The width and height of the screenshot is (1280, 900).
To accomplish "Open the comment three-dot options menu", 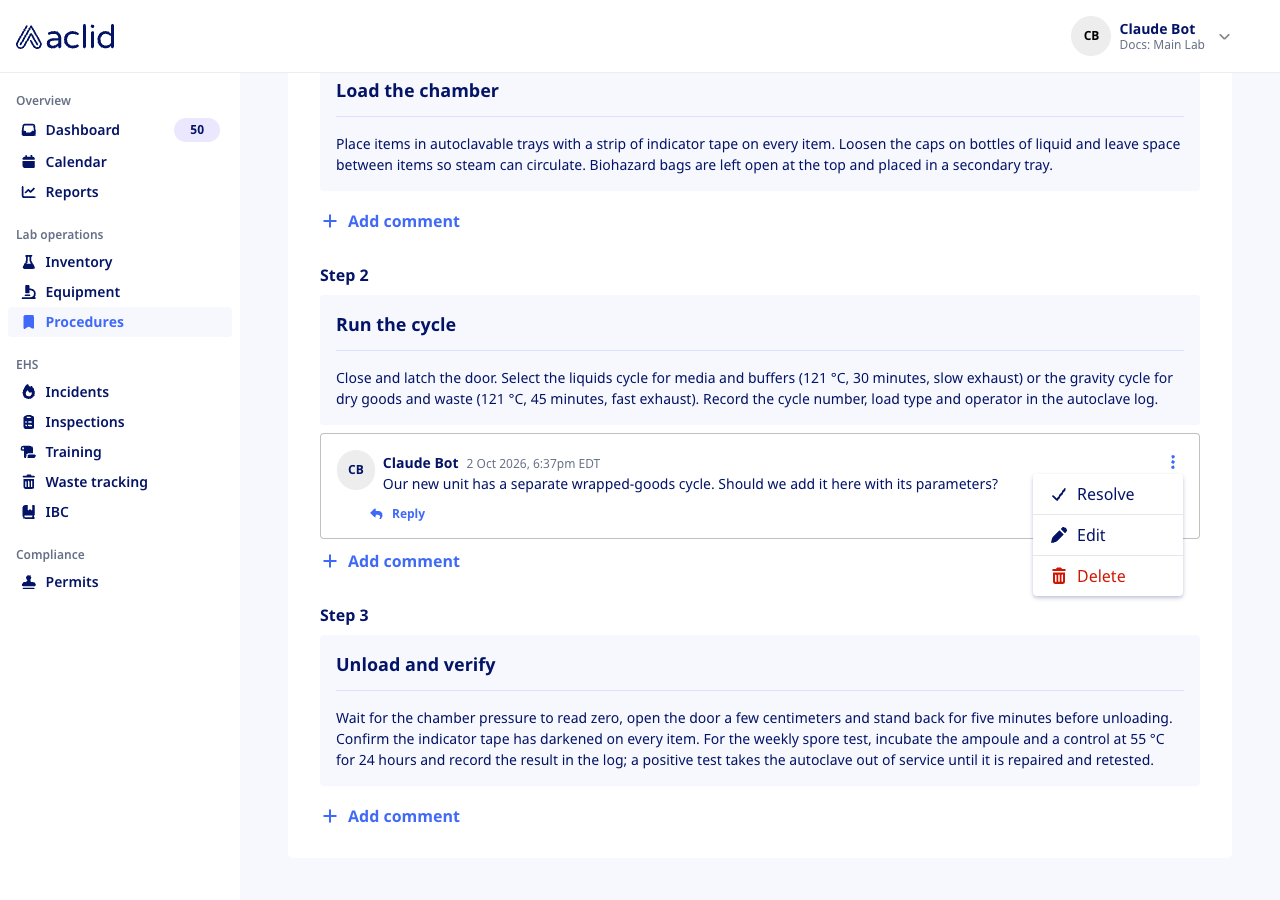I will (1172, 462).
